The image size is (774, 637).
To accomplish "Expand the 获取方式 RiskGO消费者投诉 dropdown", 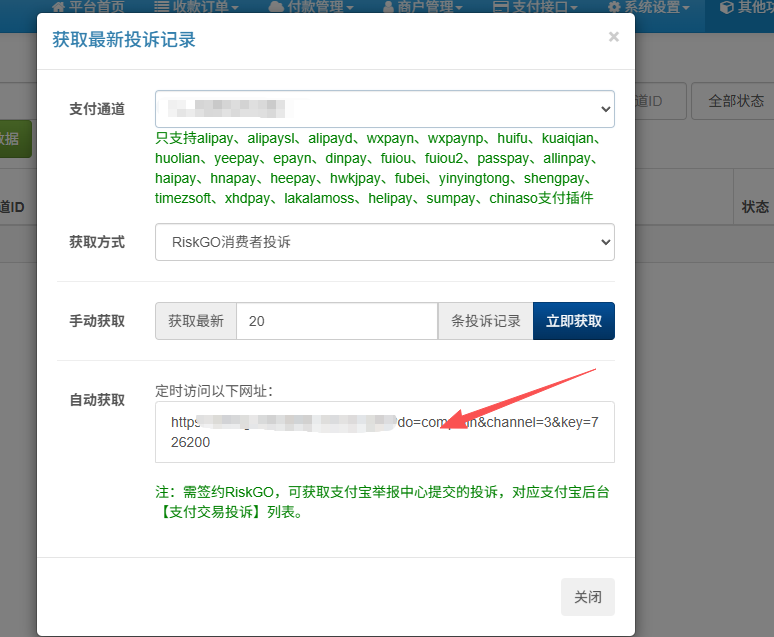I will [384, 242].
